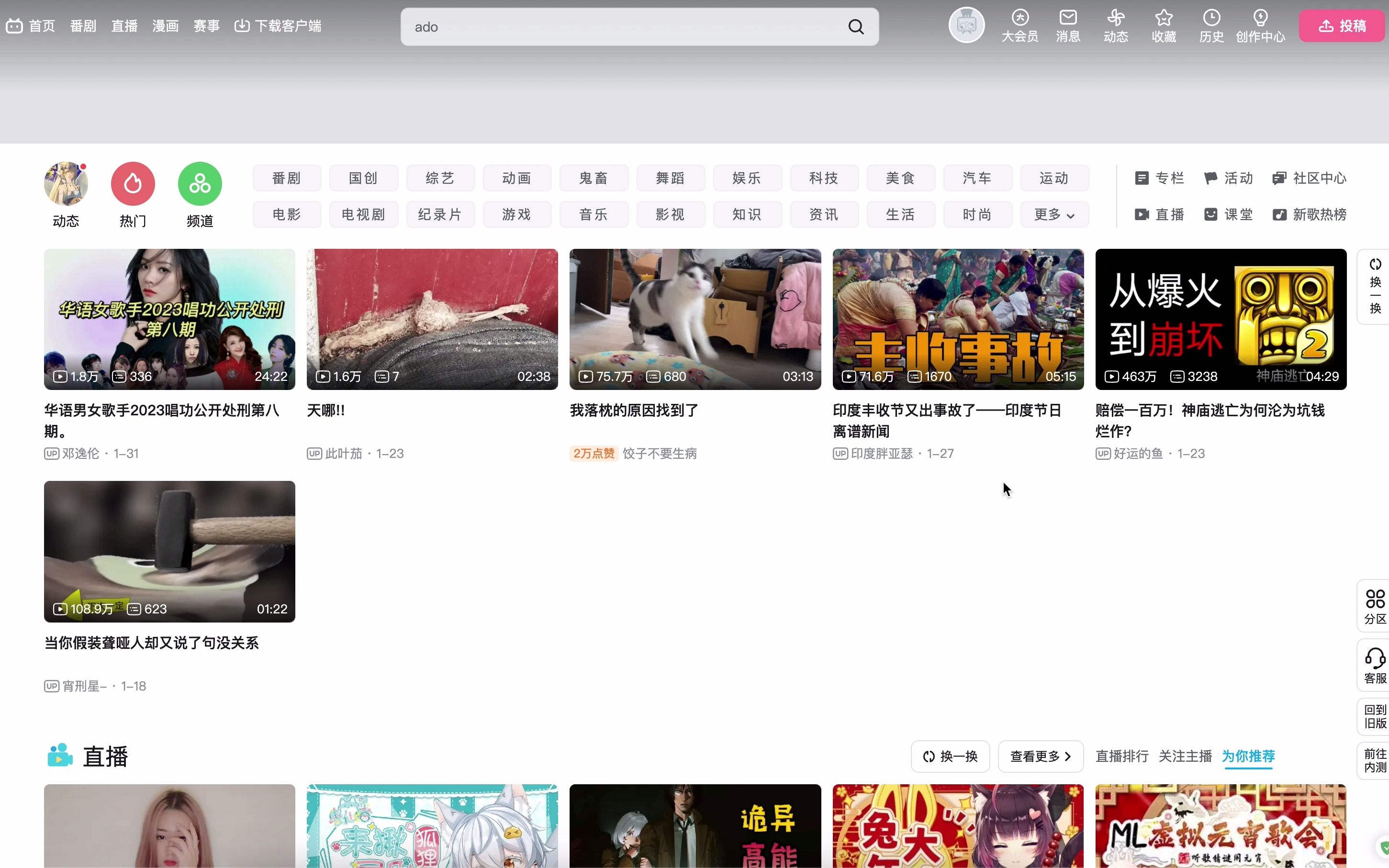
Task: Open 赛事 in top navigation
Action: 207,26
